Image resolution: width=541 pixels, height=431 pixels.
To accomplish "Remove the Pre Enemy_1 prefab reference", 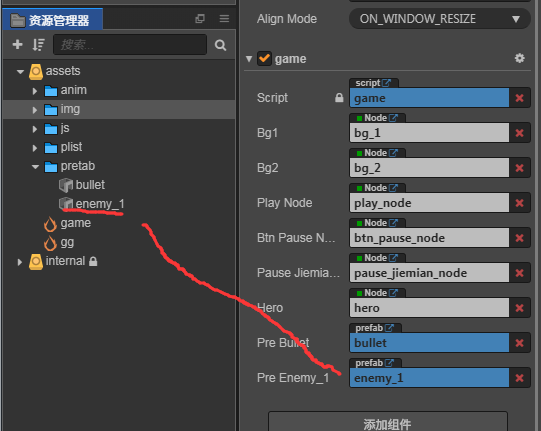I will [519, 378].
